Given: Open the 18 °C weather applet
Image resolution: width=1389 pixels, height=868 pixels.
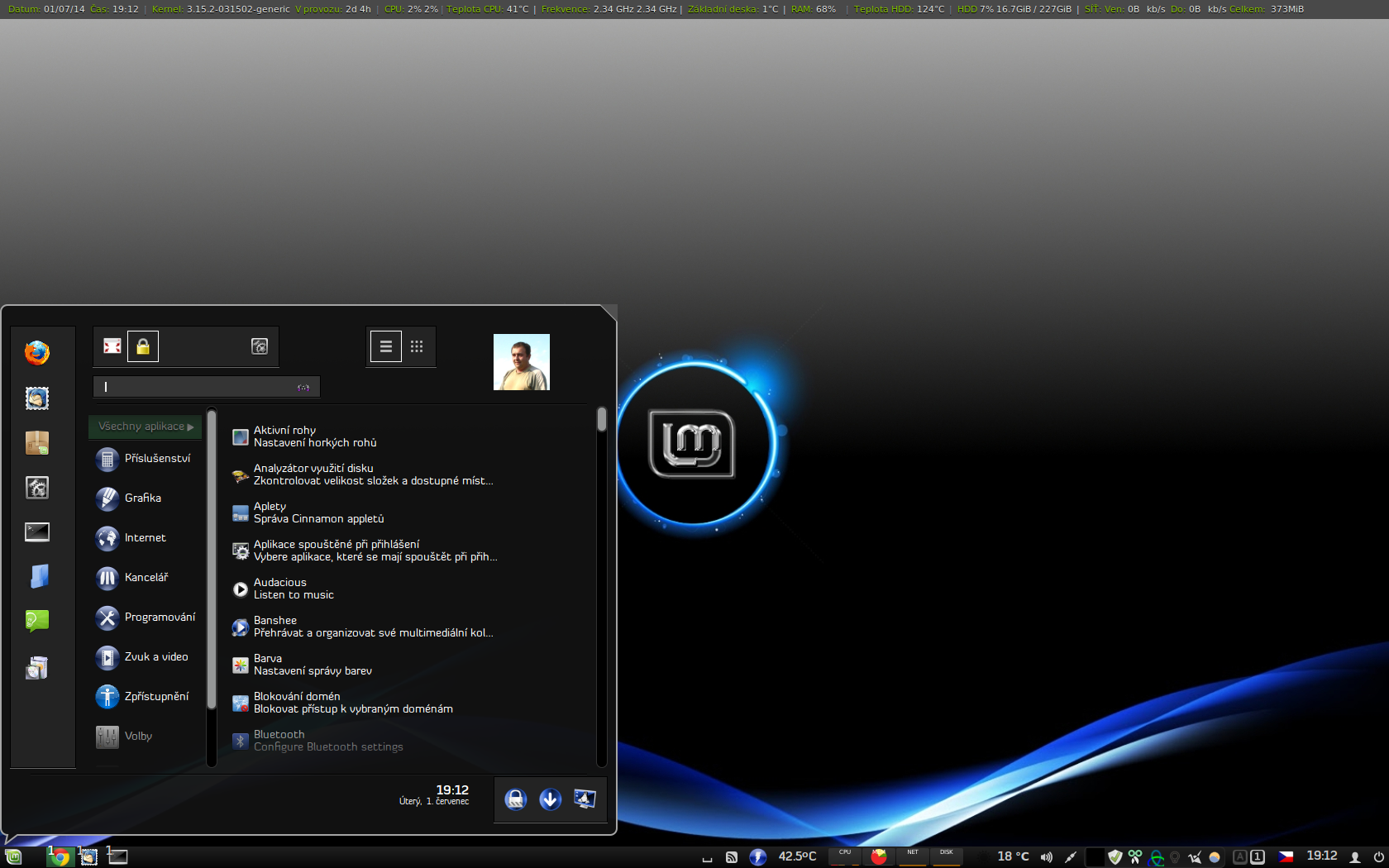Looking at the screenshot, I should click(1013, 856).
